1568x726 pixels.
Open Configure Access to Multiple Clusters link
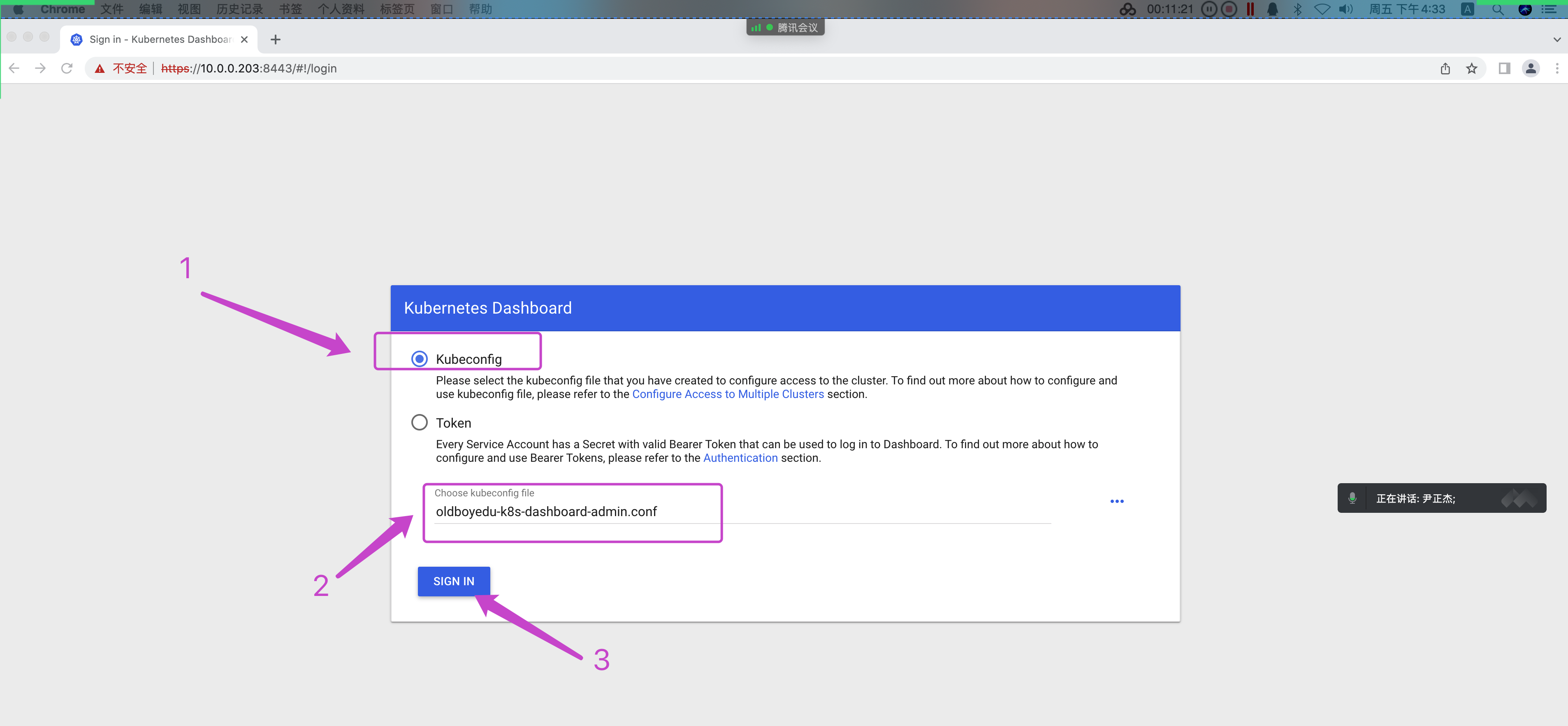(727, 394)
